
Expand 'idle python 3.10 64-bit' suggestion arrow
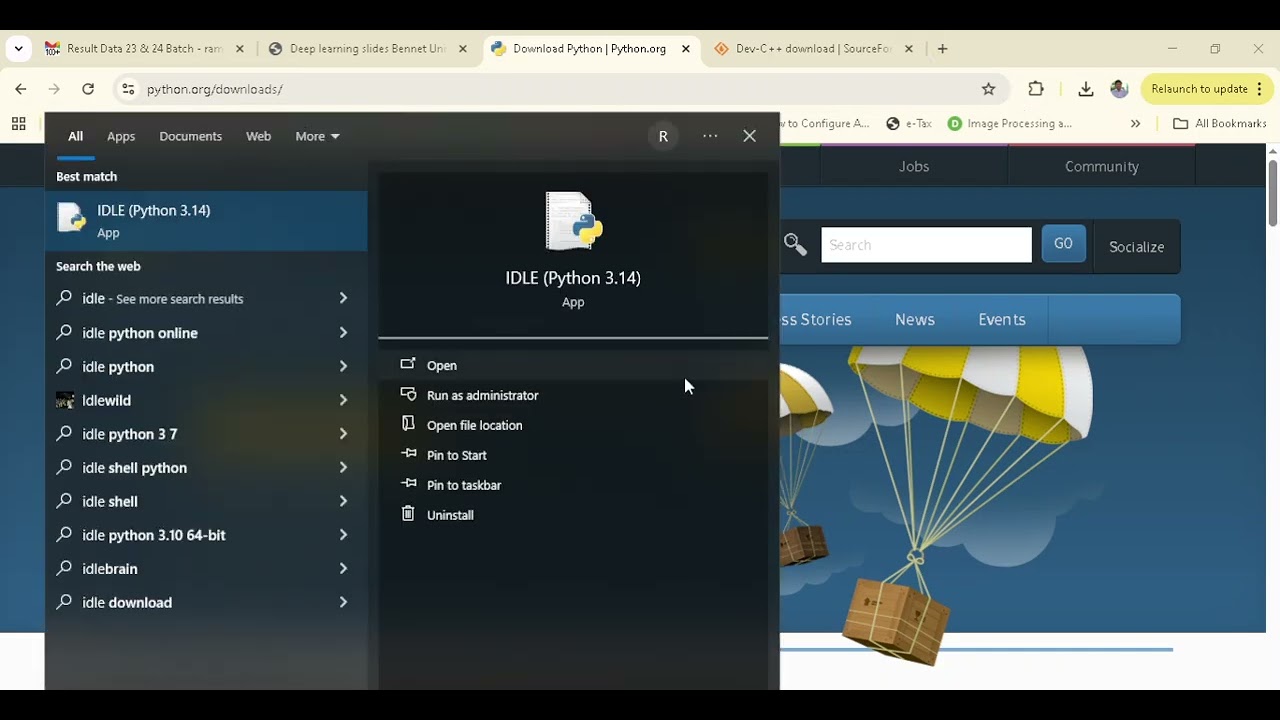pyautogui.click(x=343, y=535)
